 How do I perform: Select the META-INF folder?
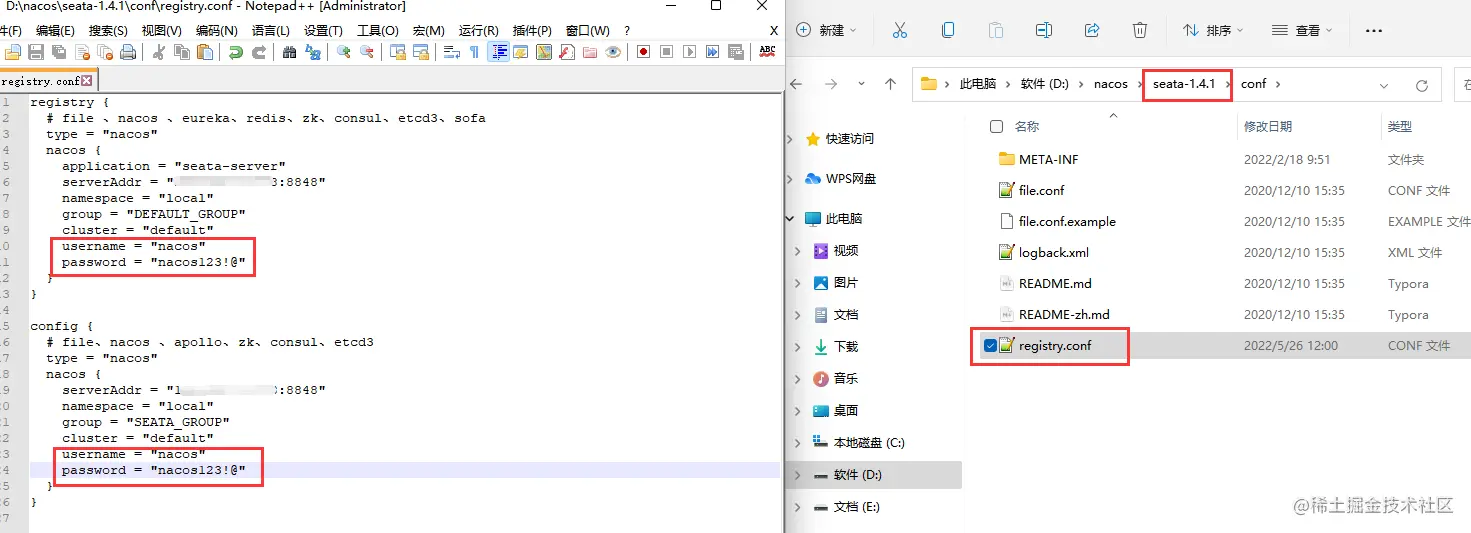click(x=1048, y=159)
